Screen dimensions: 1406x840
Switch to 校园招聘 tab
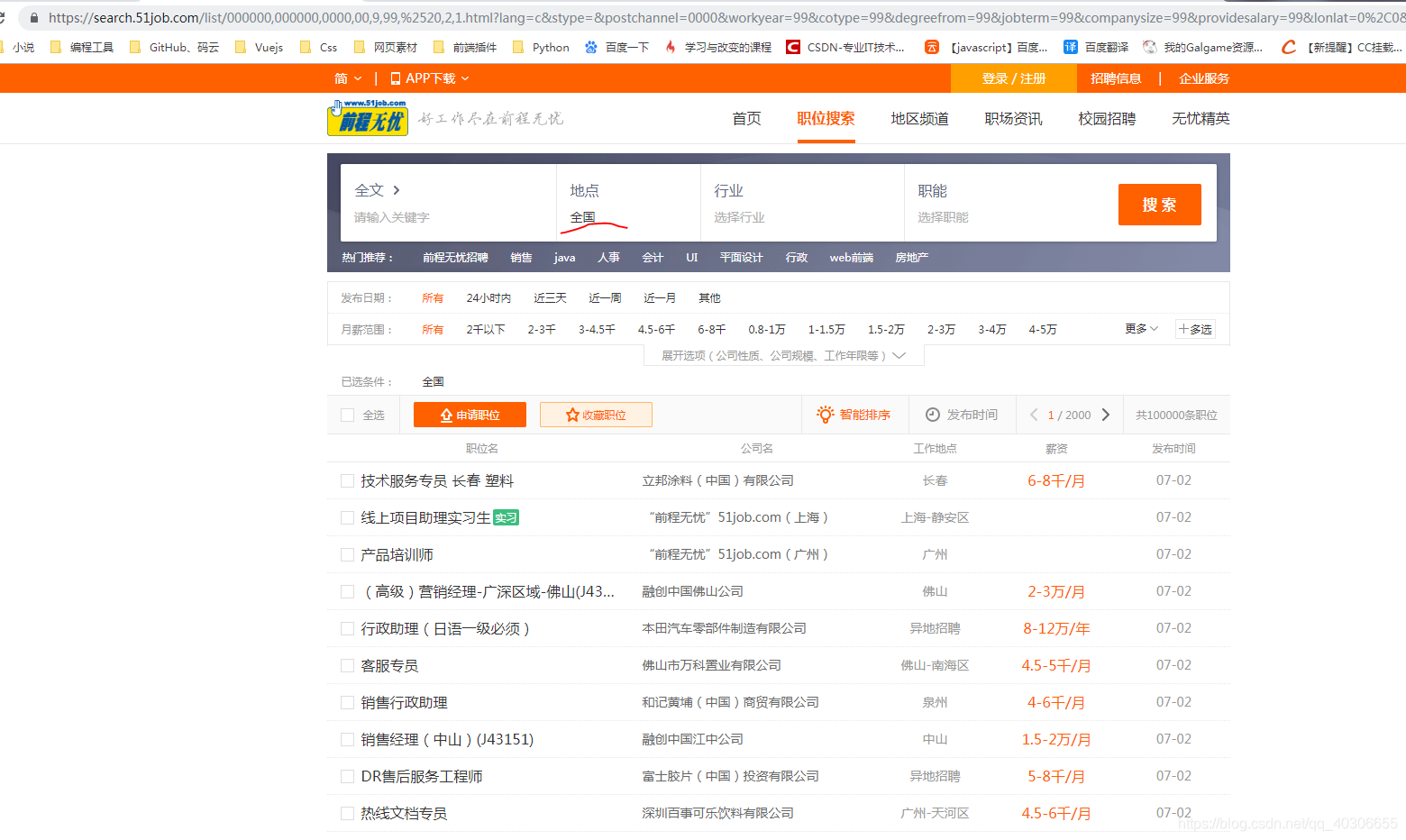tap(1107, 118)
